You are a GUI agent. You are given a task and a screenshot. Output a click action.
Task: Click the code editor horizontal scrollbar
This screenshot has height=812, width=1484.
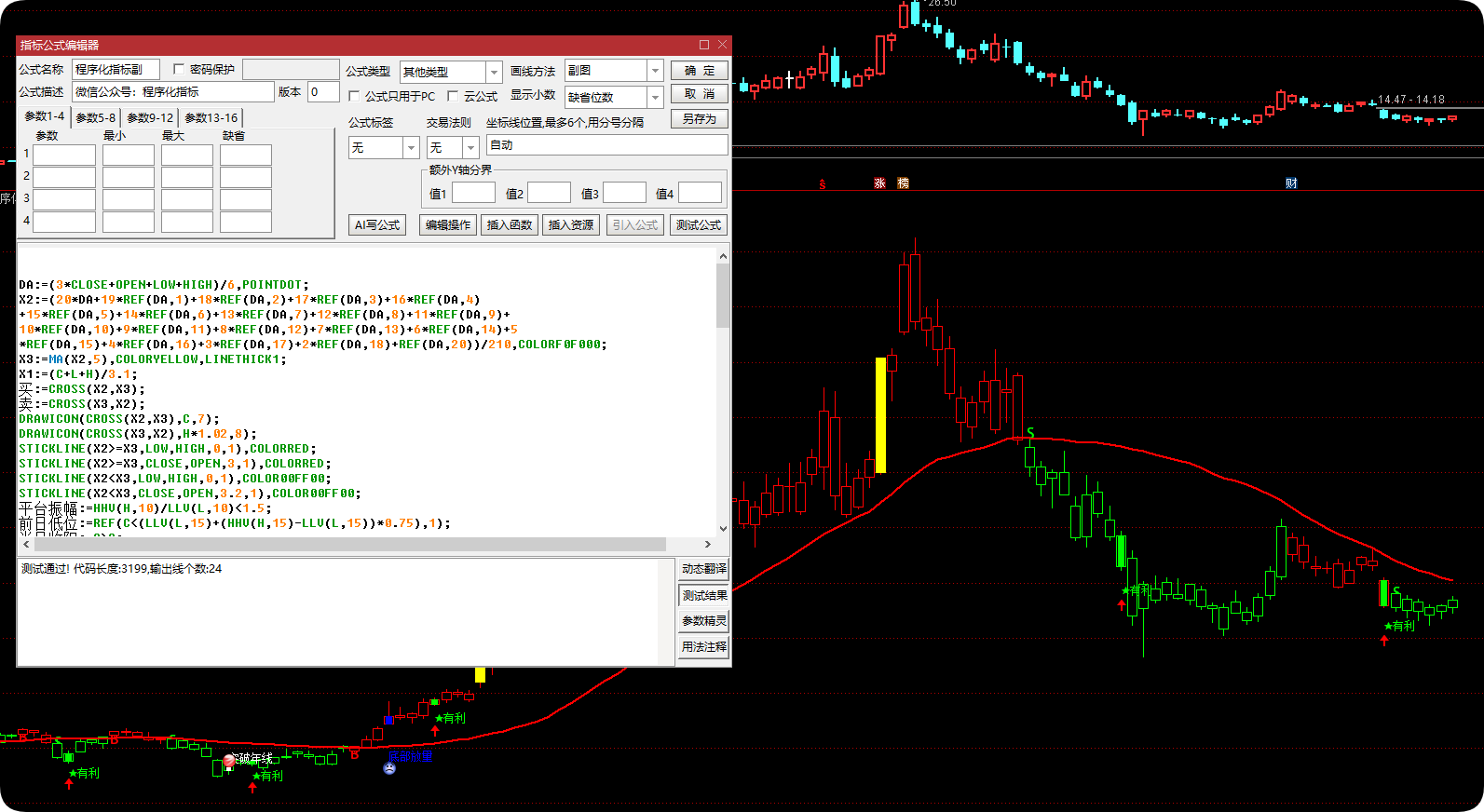point(349,544)
